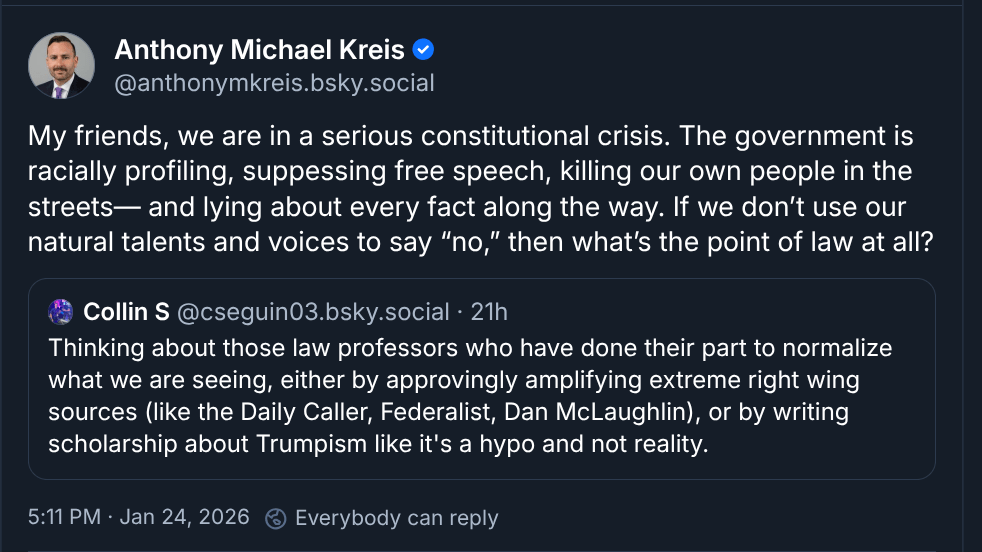Click the globe icon beside reply setting

(x=275, y=518)
